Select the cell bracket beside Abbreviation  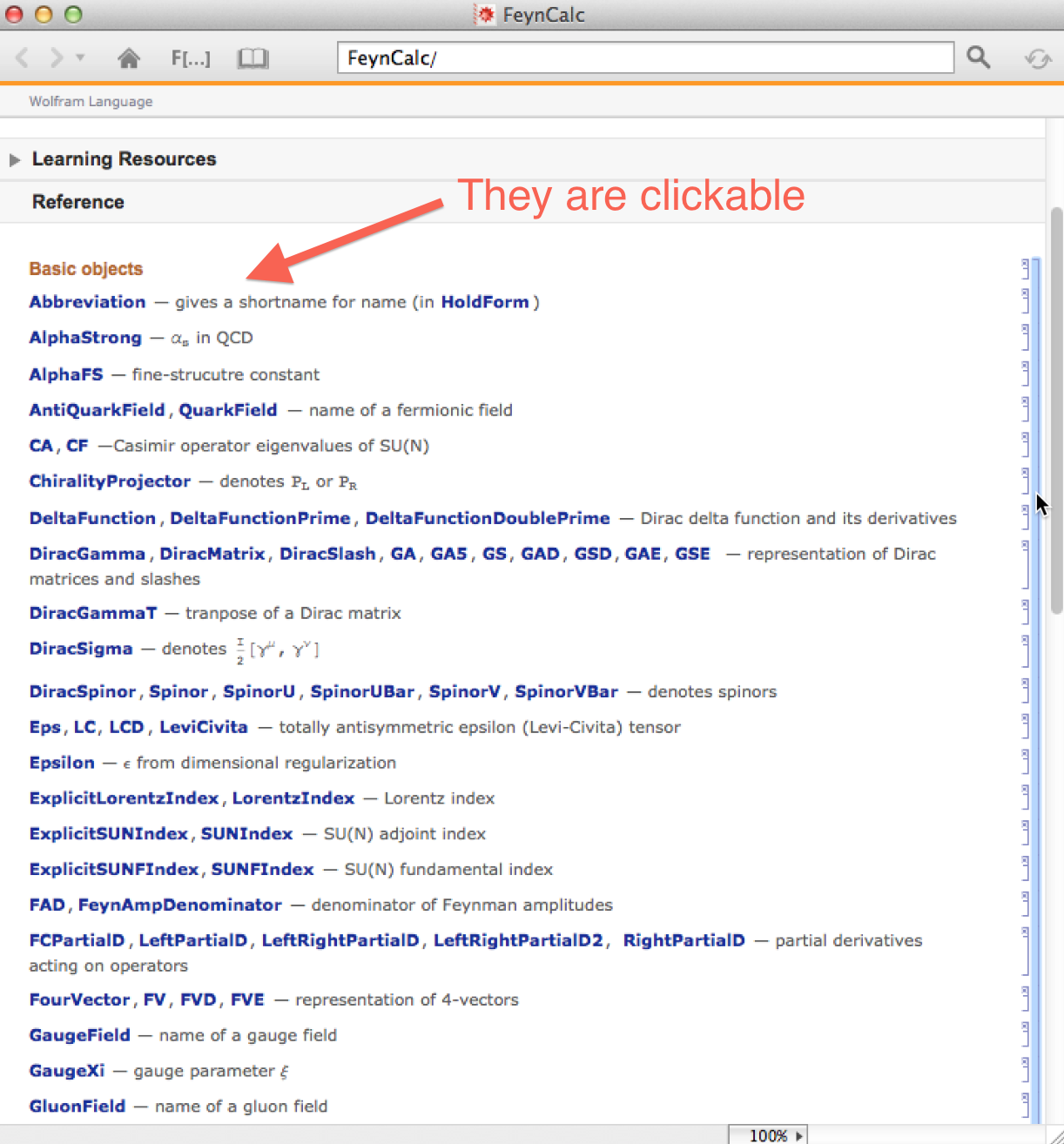(x=1025, y=300)
